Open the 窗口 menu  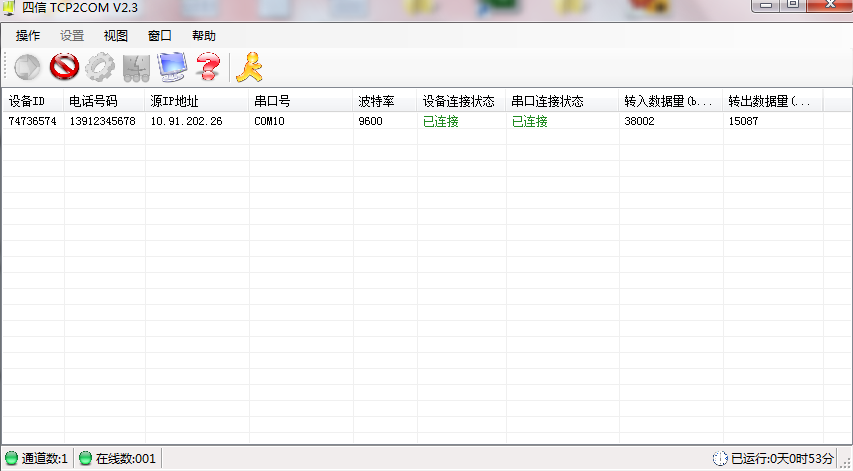(x=160, y=36)
